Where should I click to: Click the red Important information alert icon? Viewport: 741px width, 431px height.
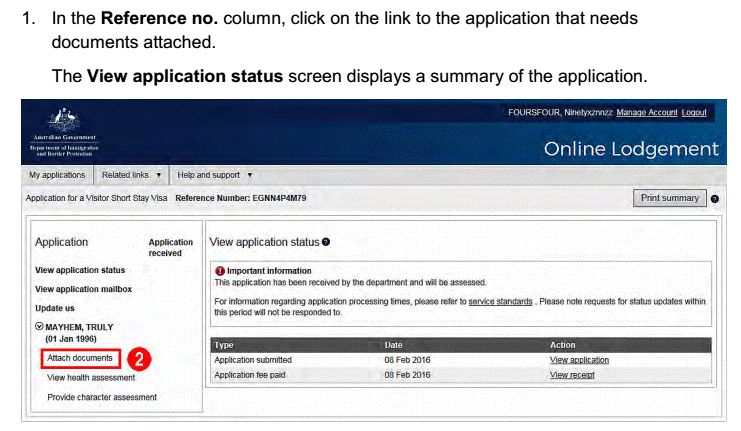pyautogui.click(x=220, y=271)
